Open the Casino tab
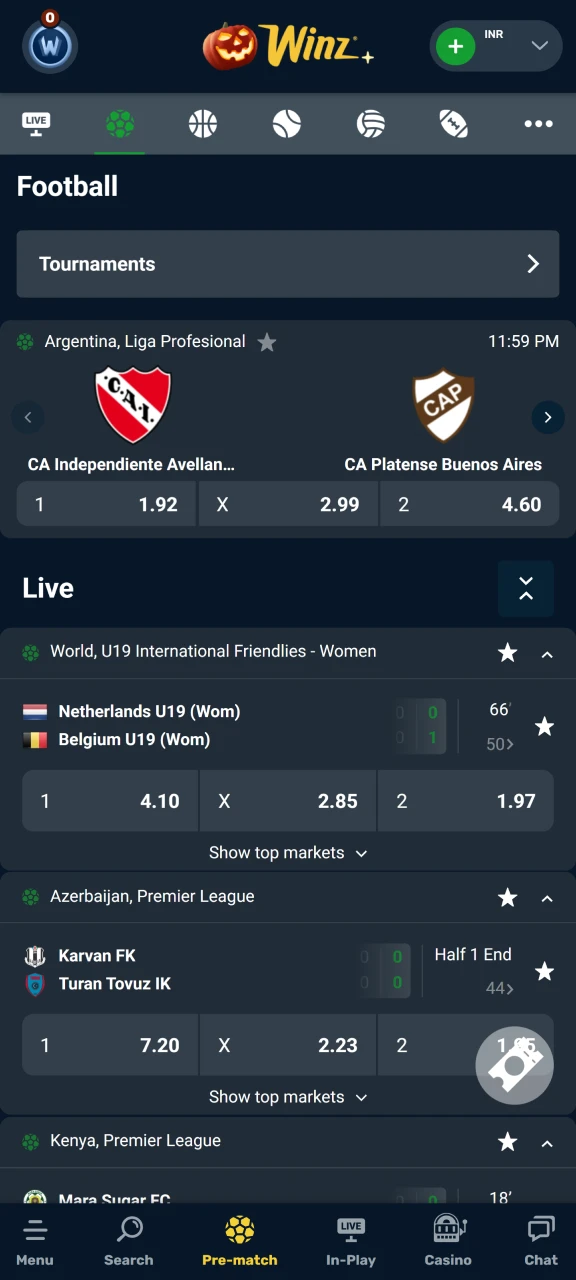Screen dimensions: 576x1280 click(x=447, y=1240)
